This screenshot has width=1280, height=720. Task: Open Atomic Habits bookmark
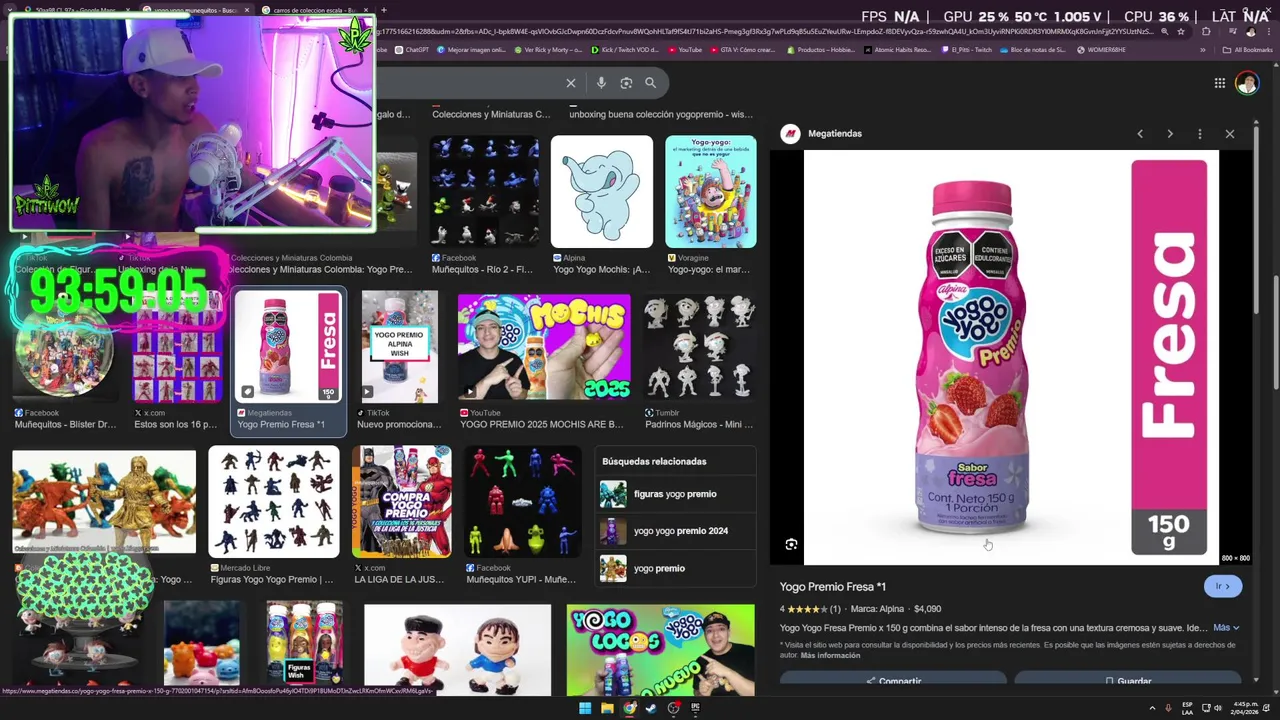point(897,50)
